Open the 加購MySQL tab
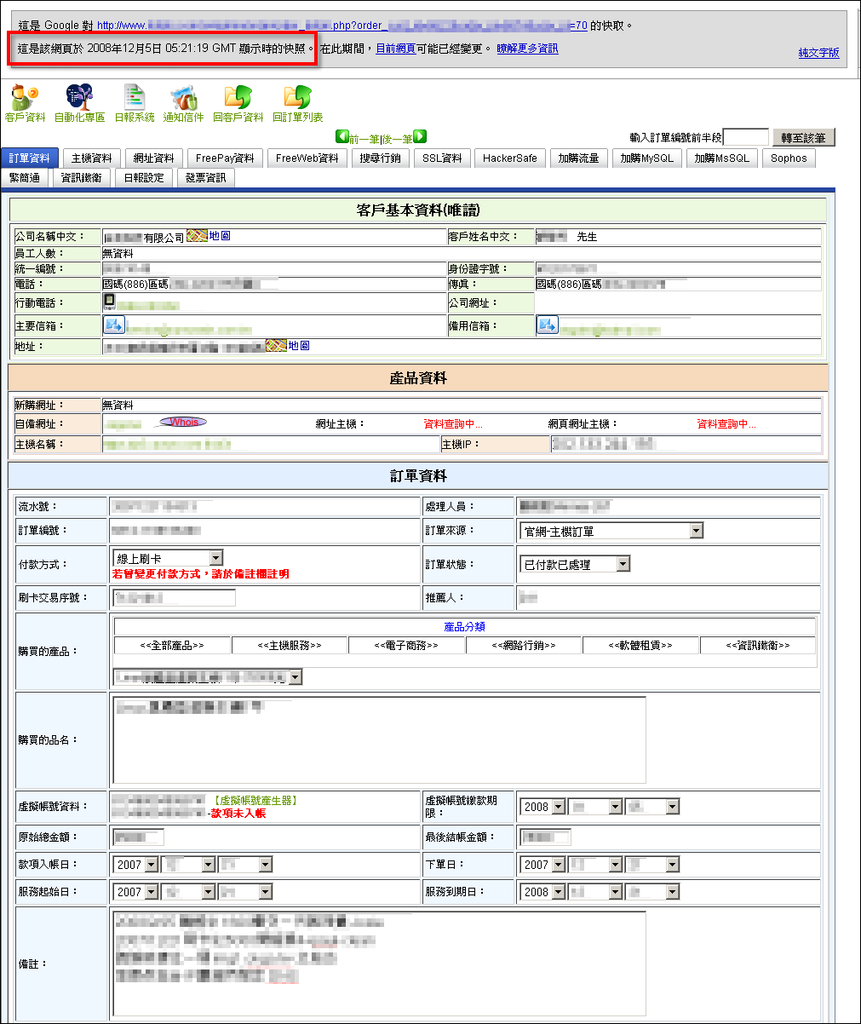Screen dimensions: 861x1024 (647, 158)
